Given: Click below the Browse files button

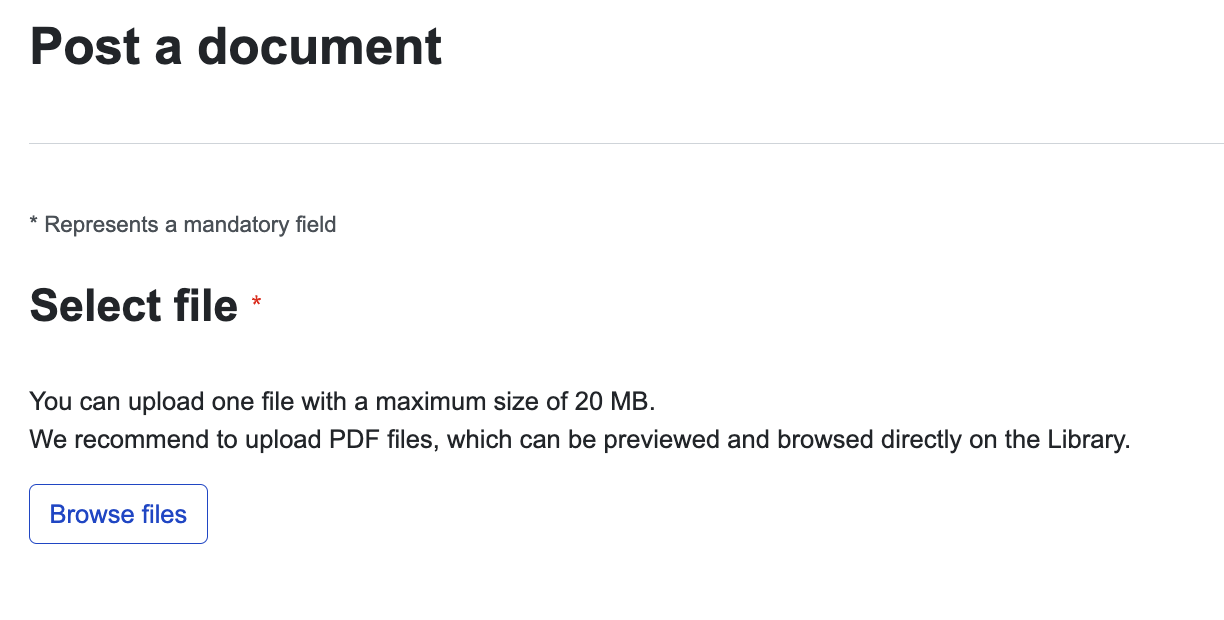Looking at the screenshot, I should pyautogui.click(x=117, y=580).
